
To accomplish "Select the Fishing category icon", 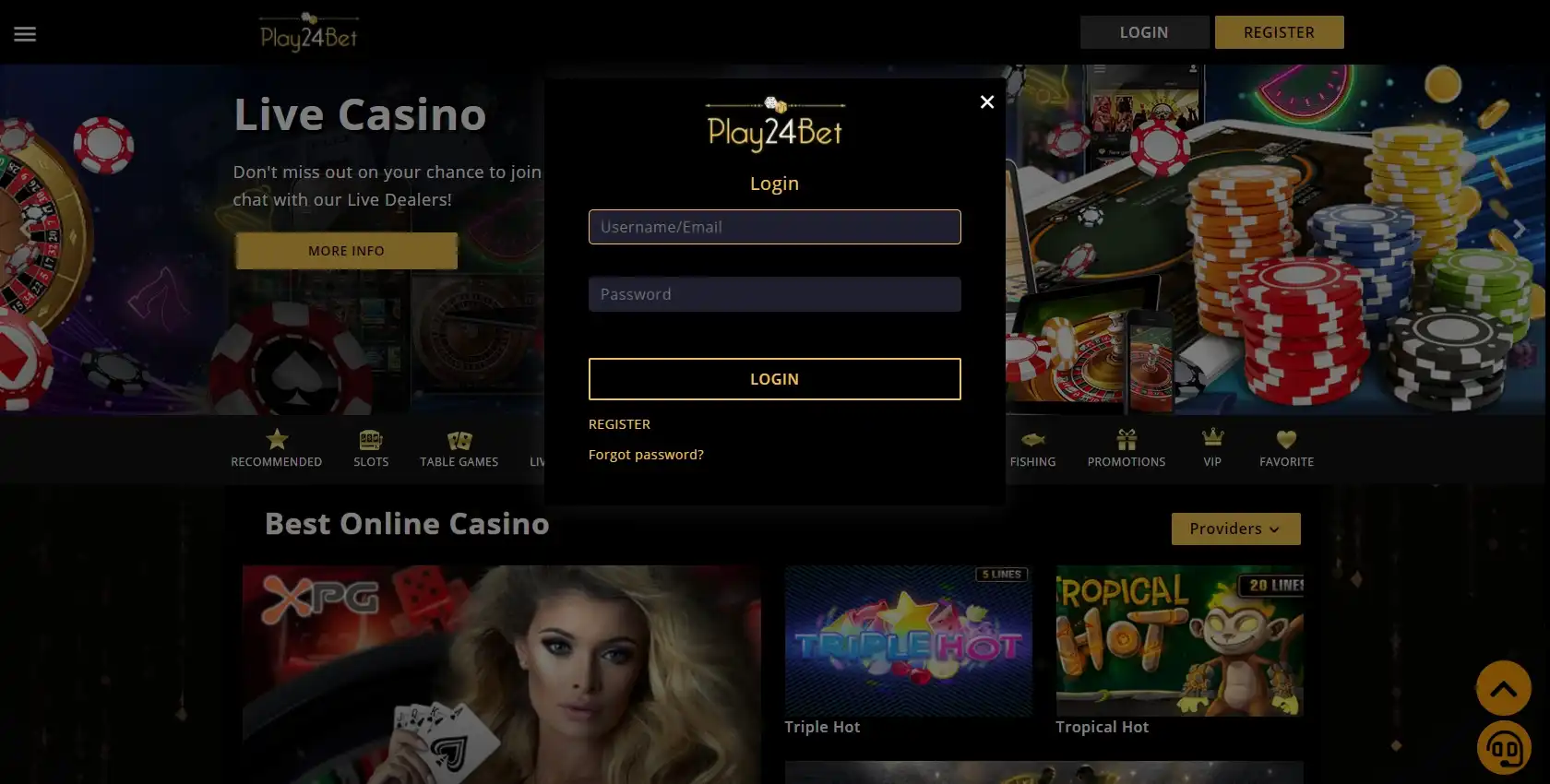I will point(1033,440).
